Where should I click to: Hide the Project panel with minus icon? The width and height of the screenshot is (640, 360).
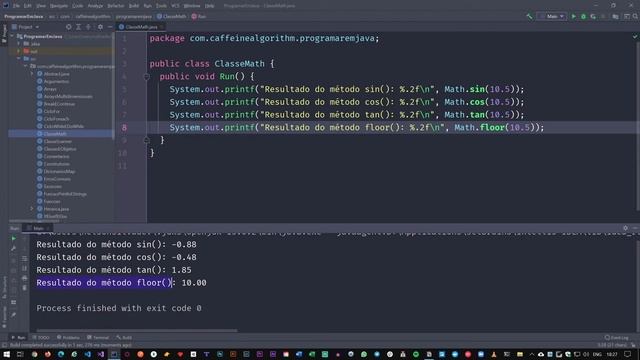pyautogui.click(x=110, y=27)
